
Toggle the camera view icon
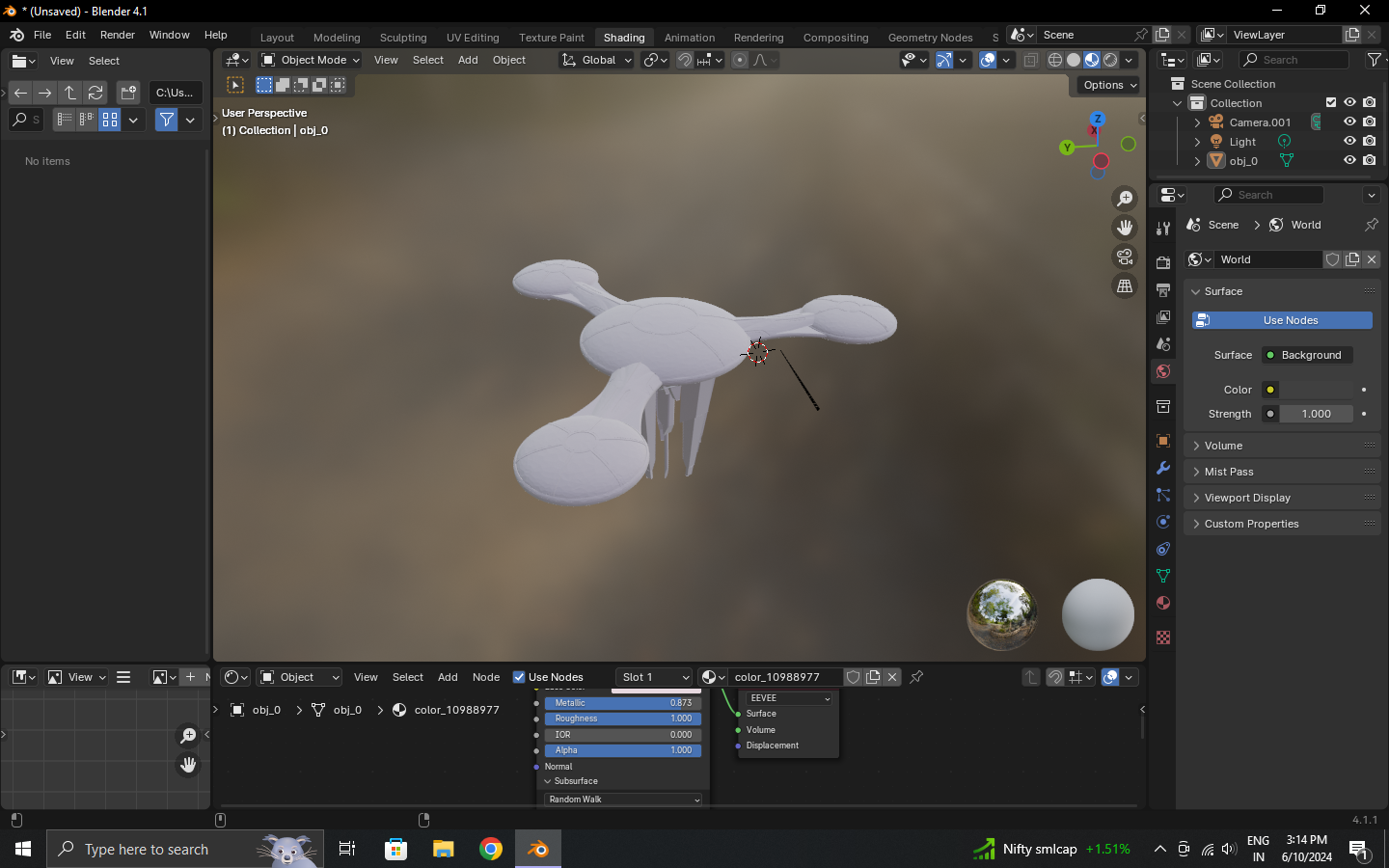(1125, 257)
